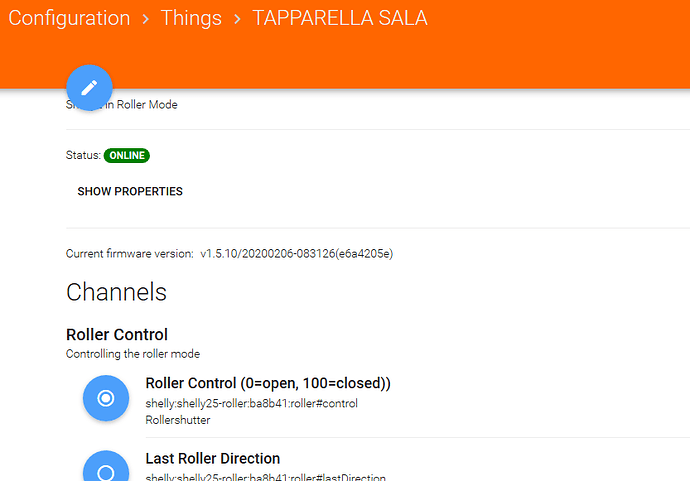Click the Channels section heading

tap(116, 292)
